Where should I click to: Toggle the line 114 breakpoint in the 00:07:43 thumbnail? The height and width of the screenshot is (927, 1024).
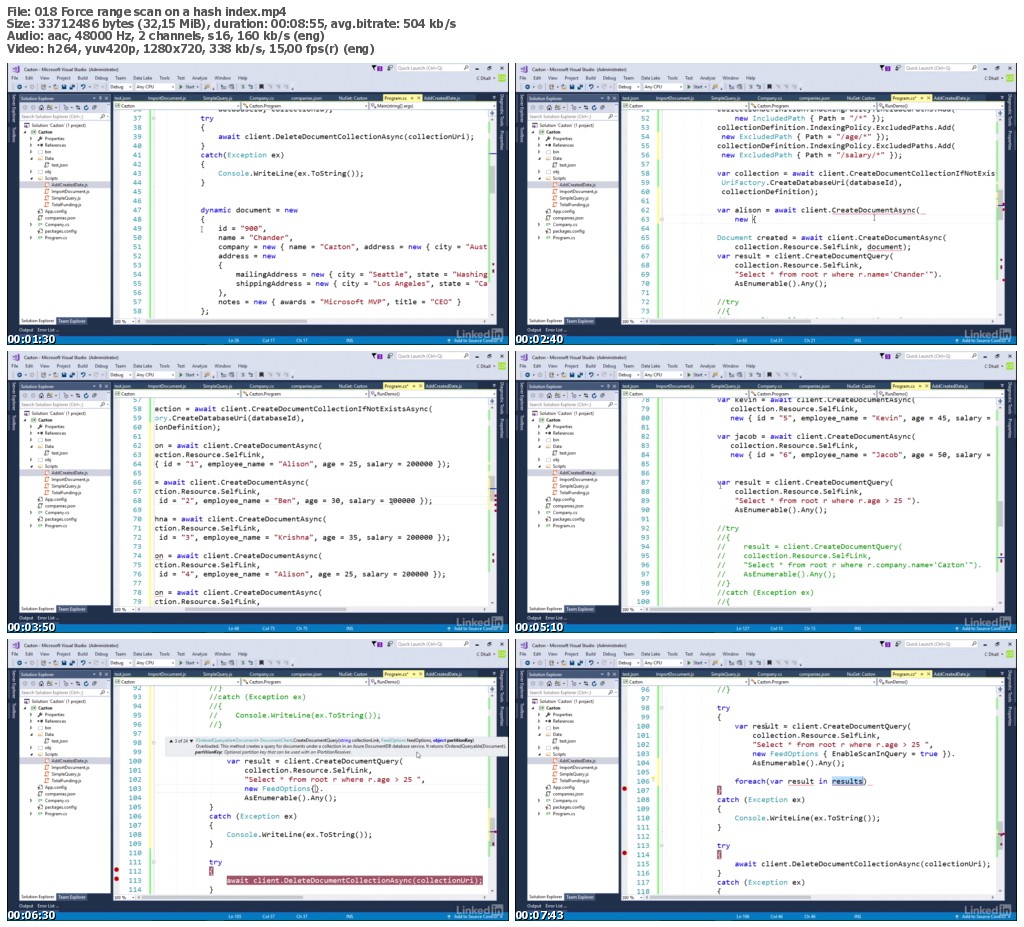[x=624, y=853]
